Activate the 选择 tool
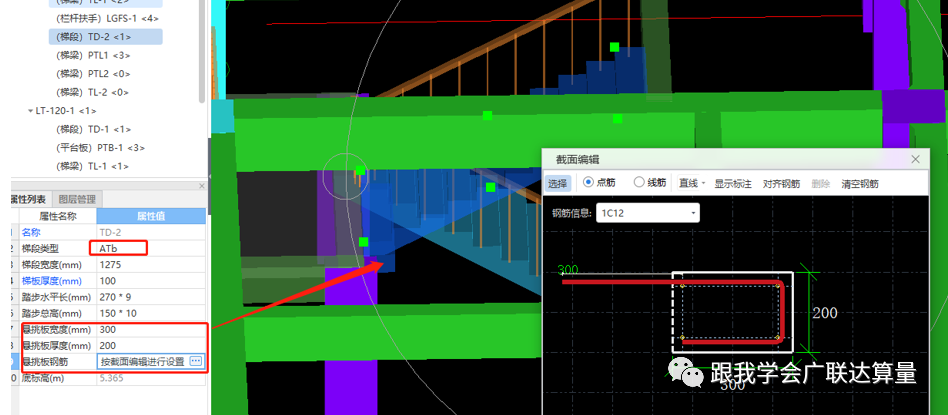 [558, 183]
